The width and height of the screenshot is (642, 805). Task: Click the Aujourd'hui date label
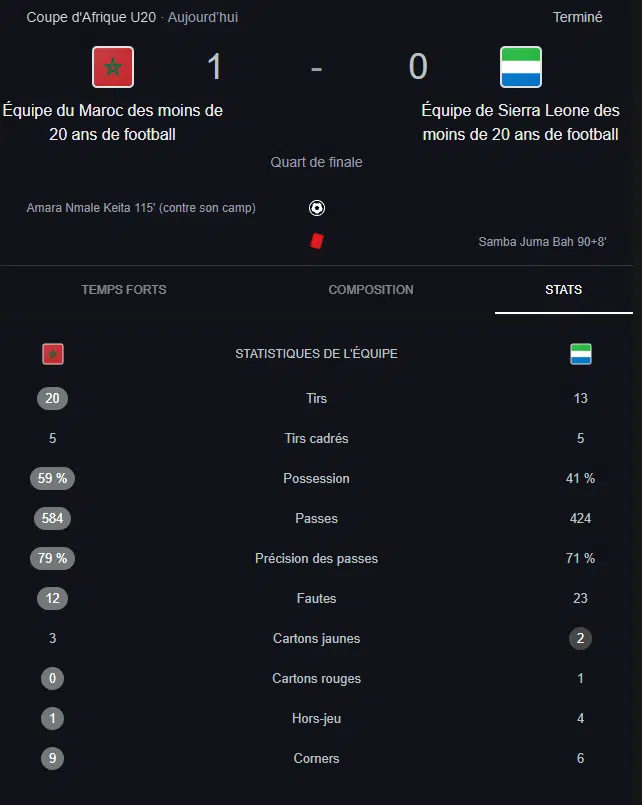(x=203, y=17)
